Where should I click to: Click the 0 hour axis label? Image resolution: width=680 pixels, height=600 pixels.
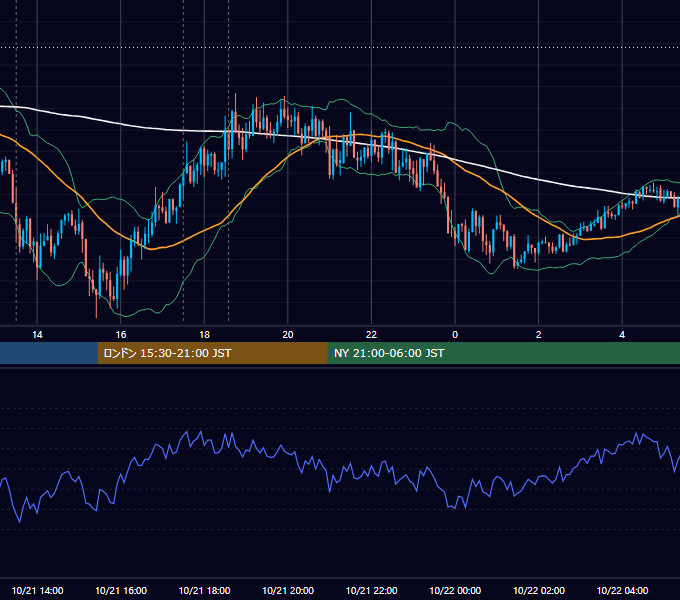(x=455, y=335)
